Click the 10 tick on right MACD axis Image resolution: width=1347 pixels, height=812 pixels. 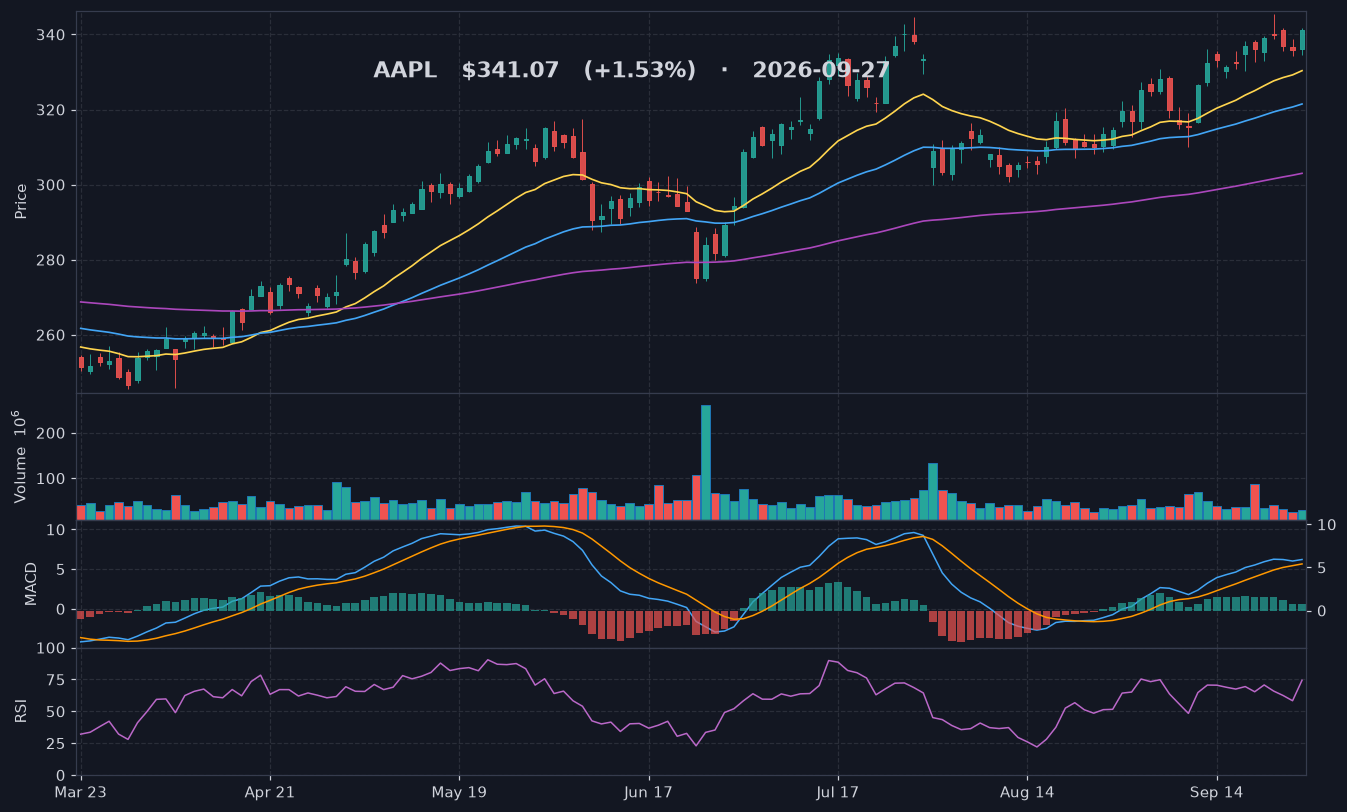pyautogui.click(x=1326, y=524)
